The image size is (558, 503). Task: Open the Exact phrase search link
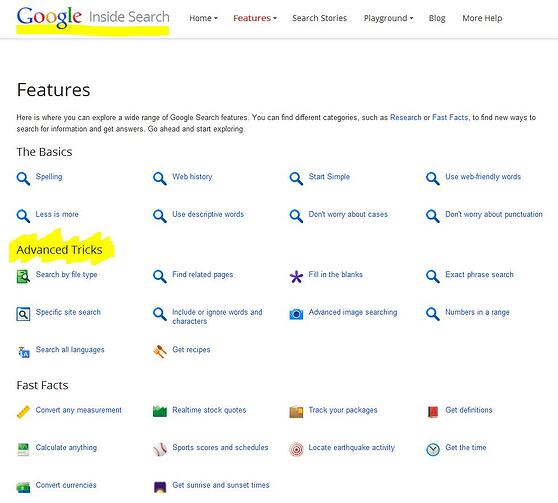click(479, 274)
